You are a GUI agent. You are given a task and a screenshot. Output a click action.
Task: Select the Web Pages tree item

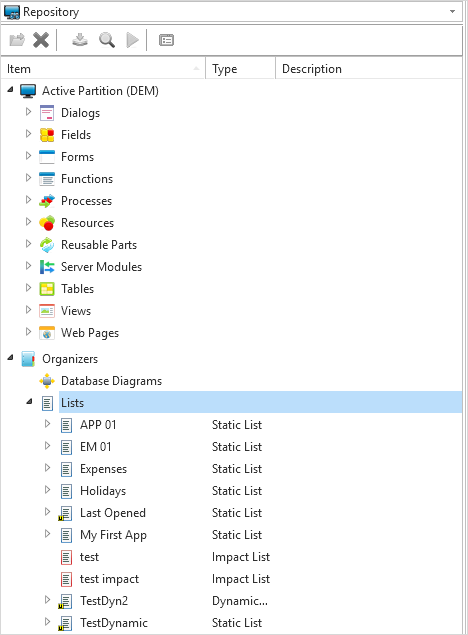pos(90,333)
